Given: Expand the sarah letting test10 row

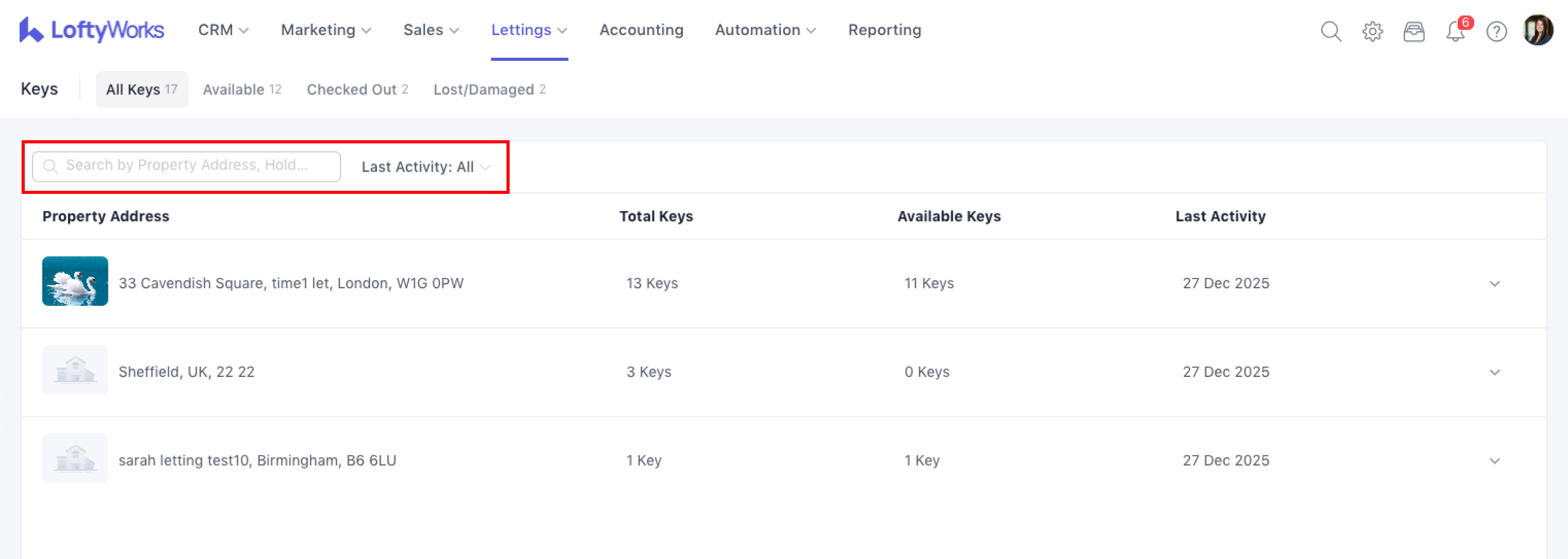Looking at the screenshot, I should 1494,461.
